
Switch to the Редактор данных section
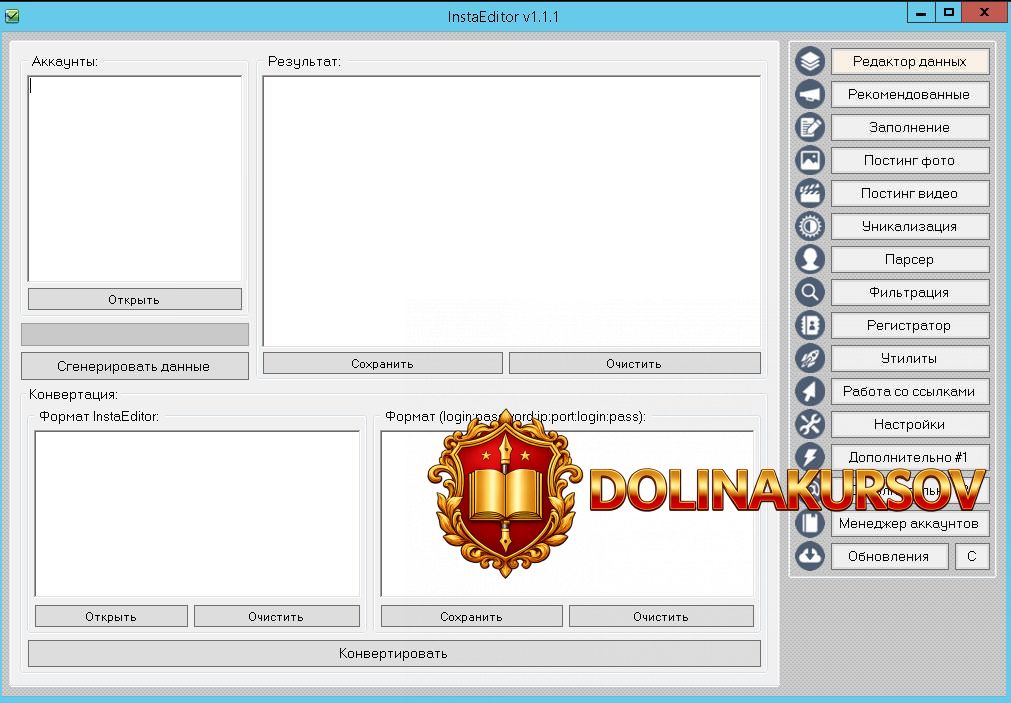pyautogui.click(x=909, y=61)
